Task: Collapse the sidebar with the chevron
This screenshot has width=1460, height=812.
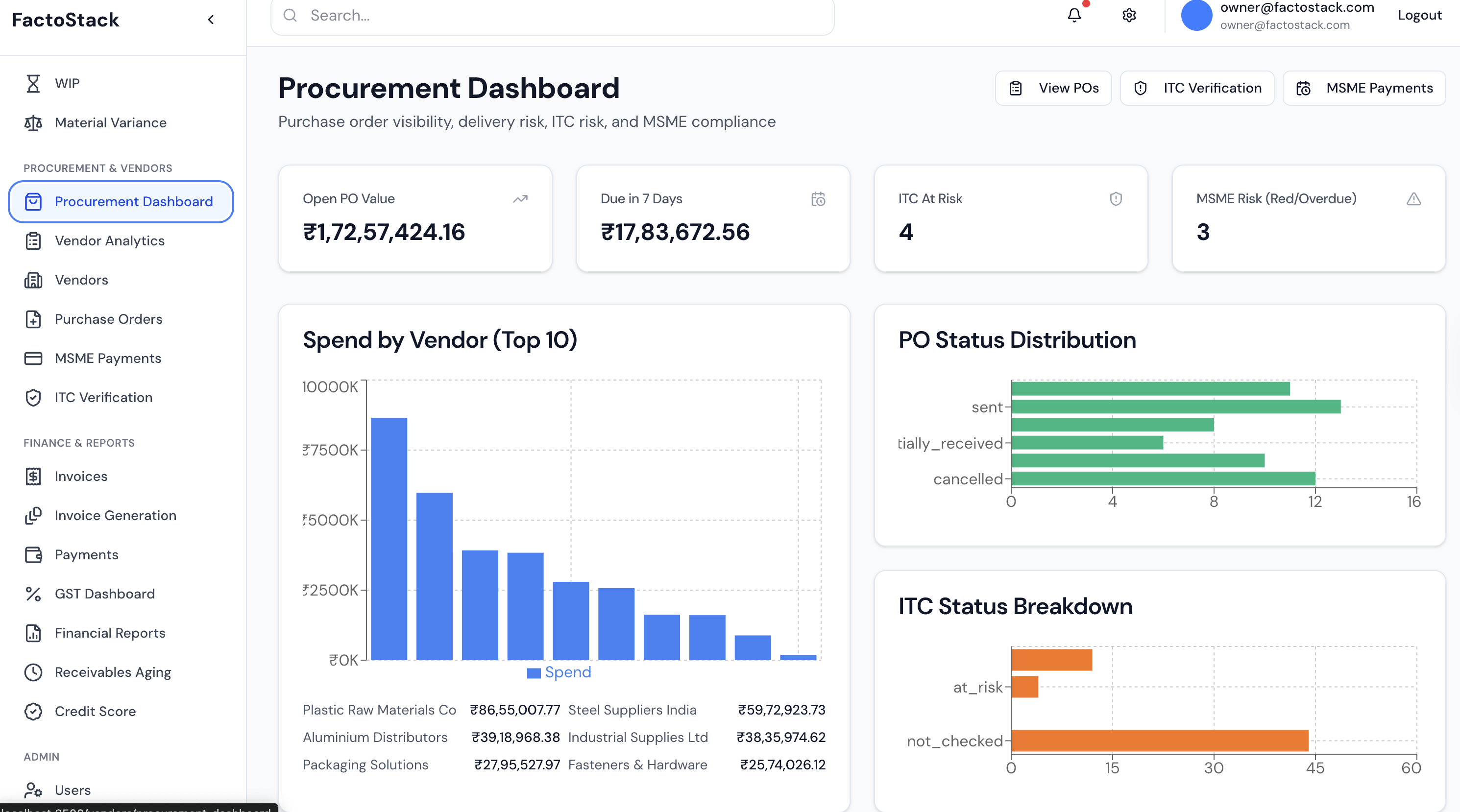Action: tap(210, 19)
